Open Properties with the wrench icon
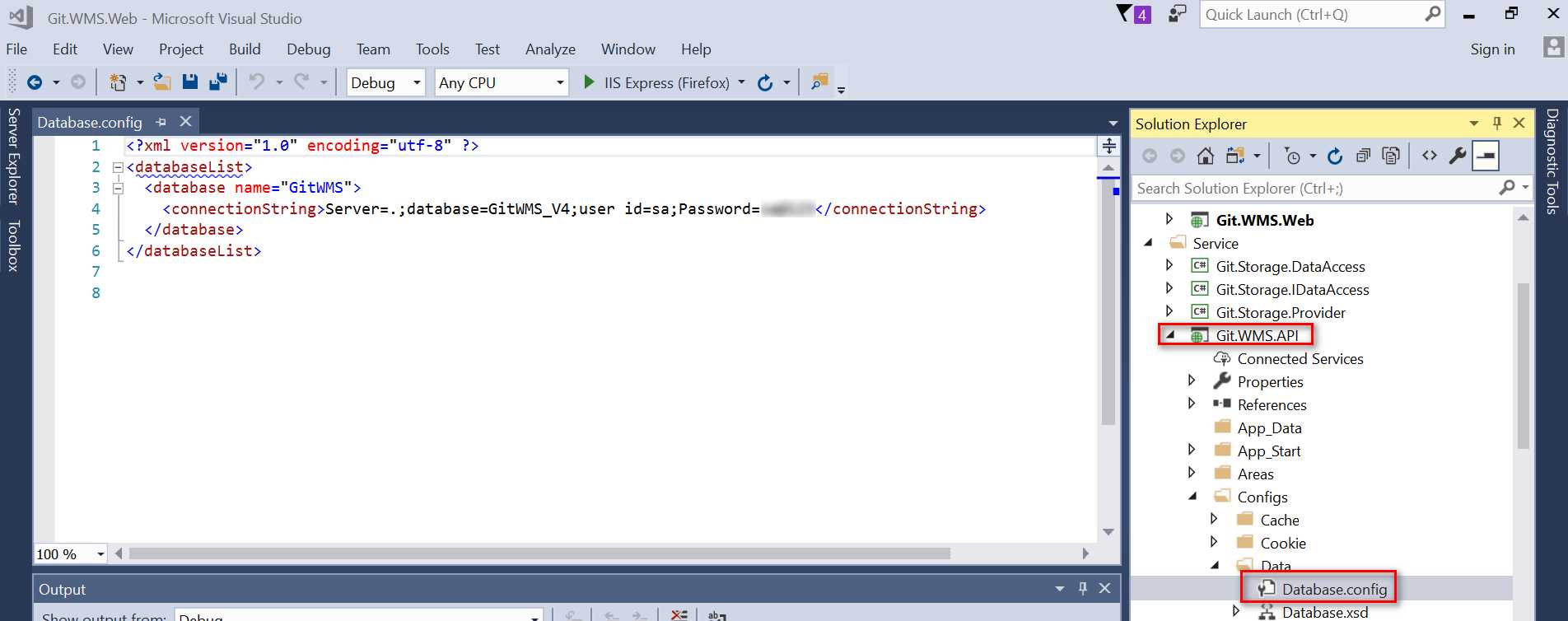 1458,156
